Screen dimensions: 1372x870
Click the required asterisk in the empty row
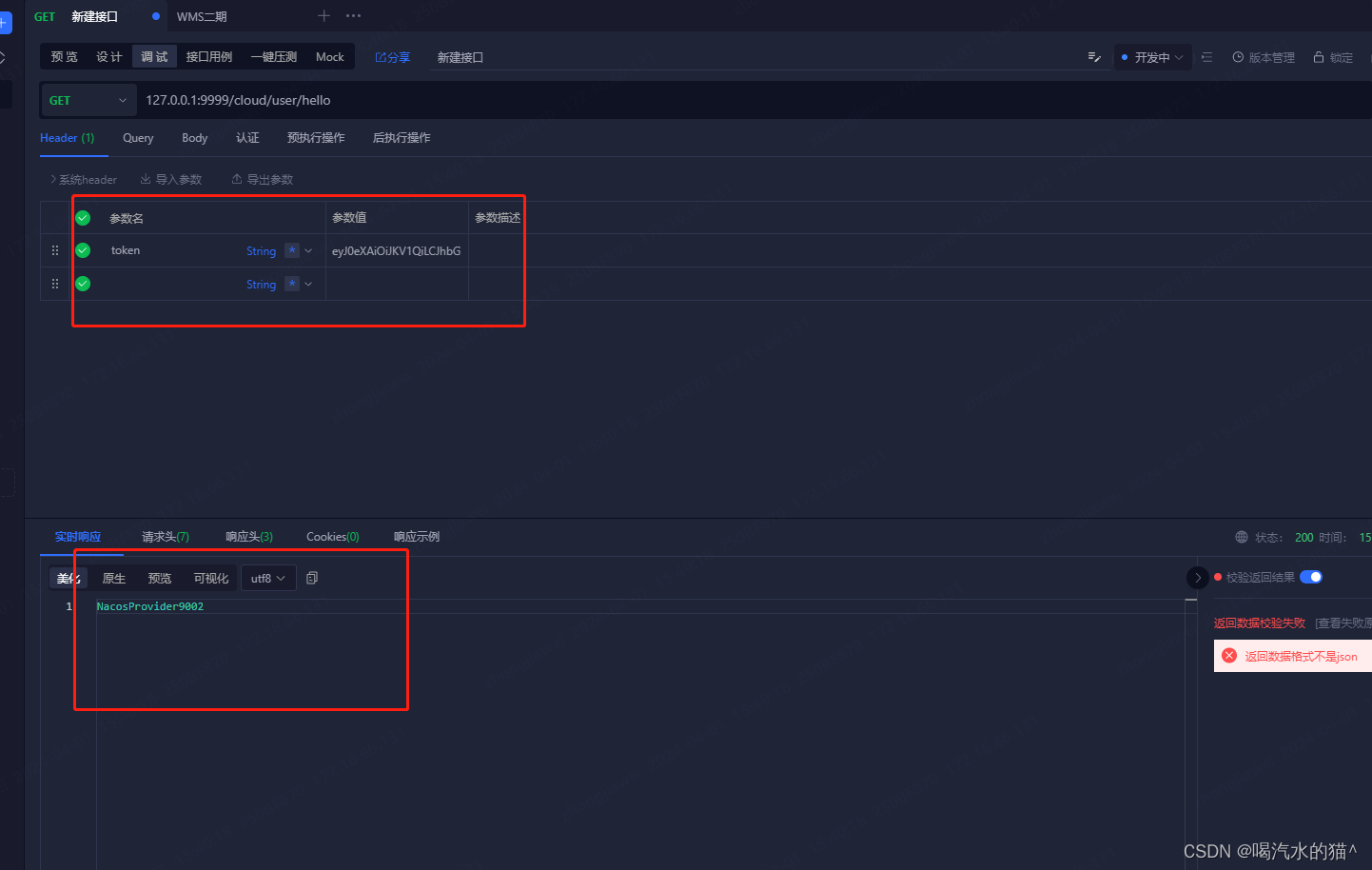[292, 284]
